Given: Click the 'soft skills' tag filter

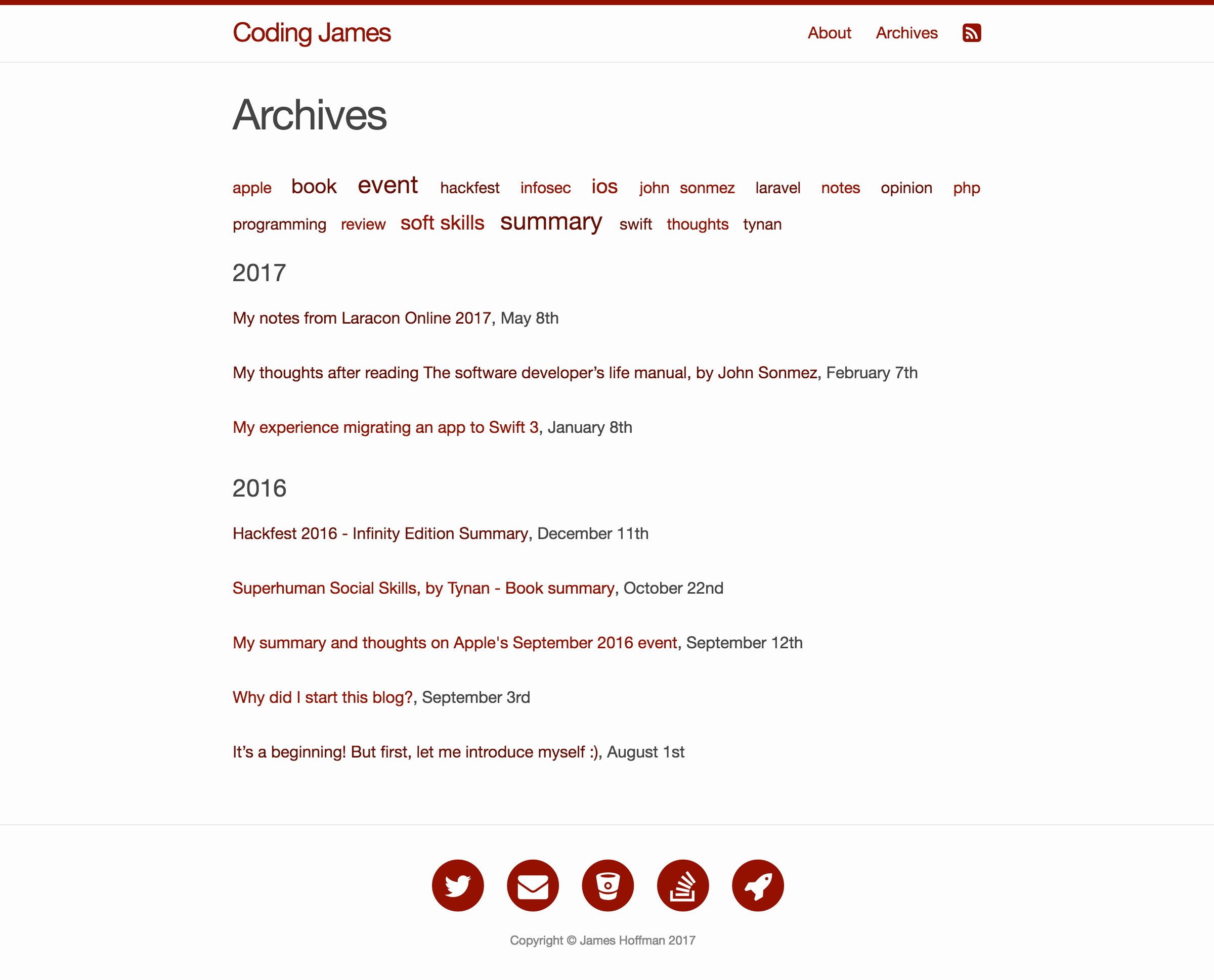Looking at the screenshot, I should (442, 221).
